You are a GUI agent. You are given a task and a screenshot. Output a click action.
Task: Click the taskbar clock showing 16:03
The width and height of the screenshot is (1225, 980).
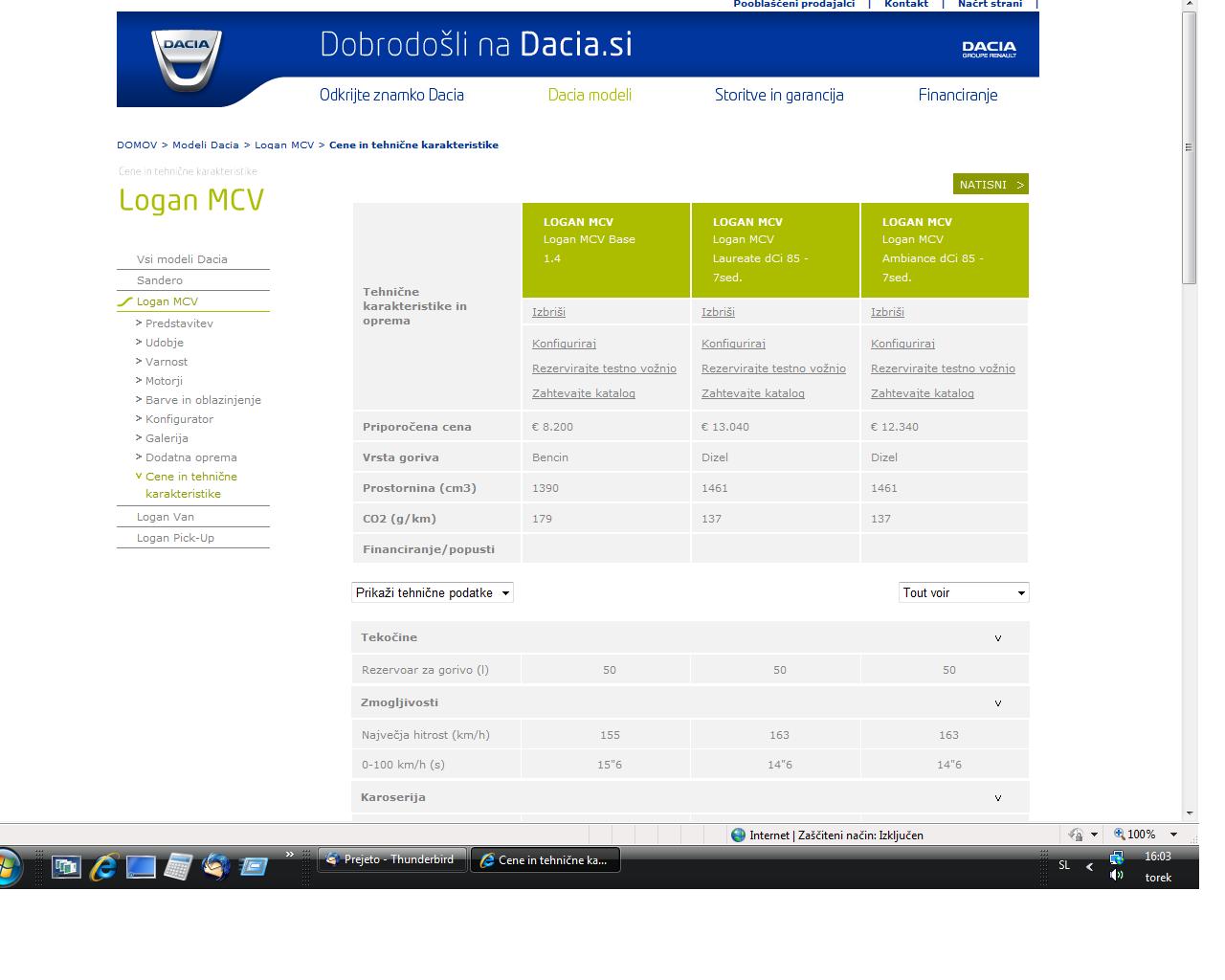coord(1158,857)
